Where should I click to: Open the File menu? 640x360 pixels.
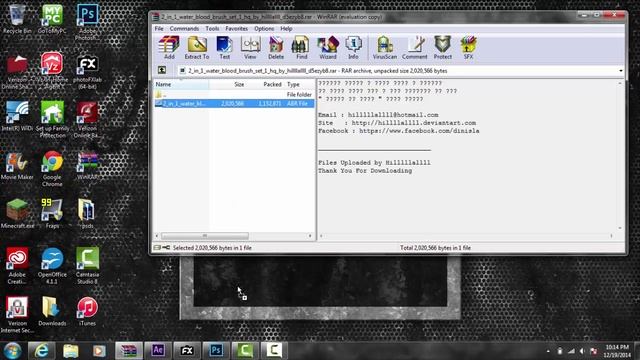coord(159,29)
